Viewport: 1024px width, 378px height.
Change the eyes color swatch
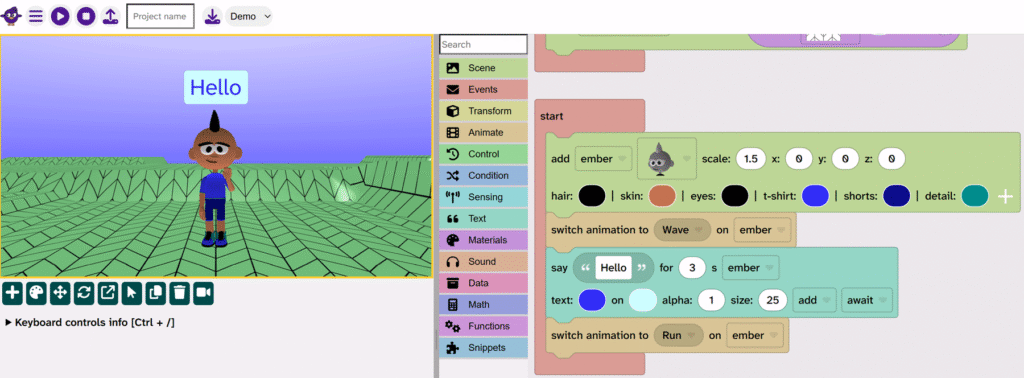(x=735, y=196)
